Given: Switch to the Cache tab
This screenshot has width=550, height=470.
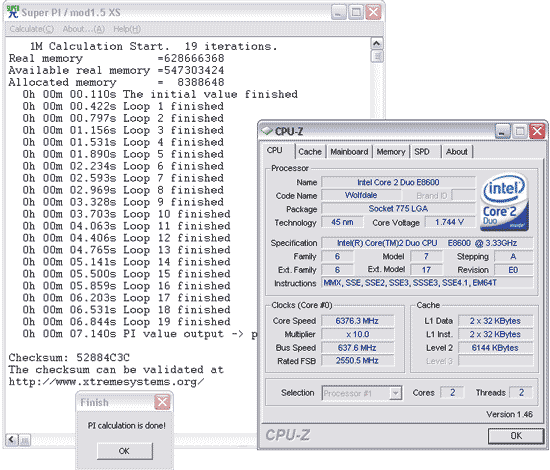Looking at the screenshot, I should tap(310, 152).
